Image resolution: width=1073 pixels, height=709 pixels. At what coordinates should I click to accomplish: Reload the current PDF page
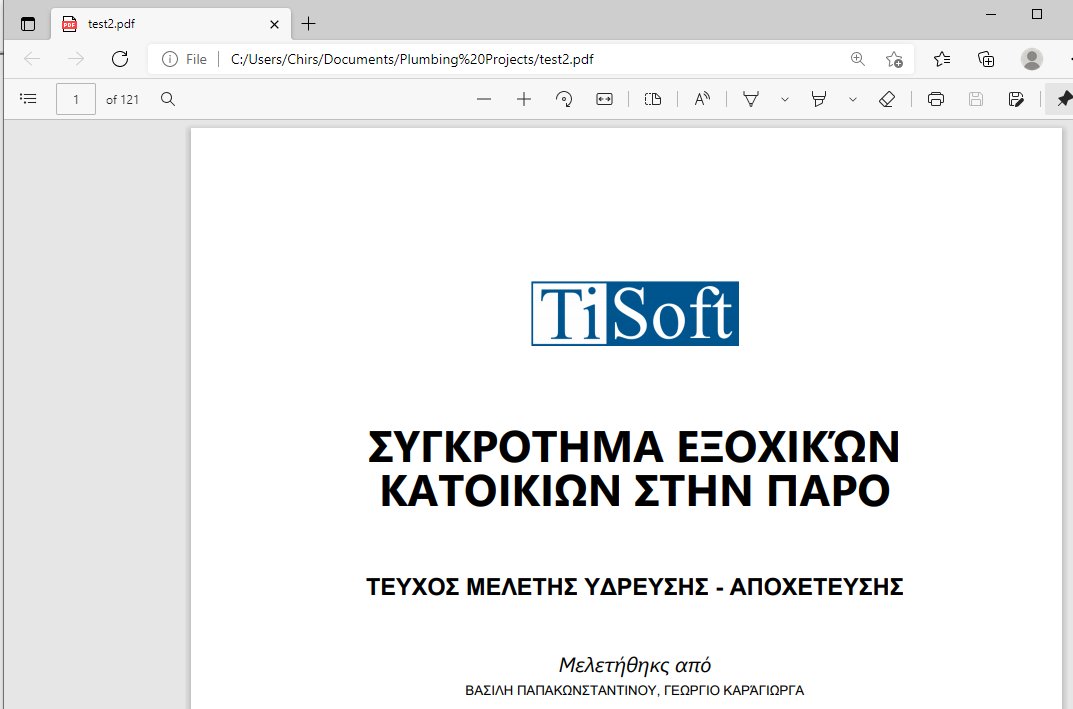pos(120,59)
